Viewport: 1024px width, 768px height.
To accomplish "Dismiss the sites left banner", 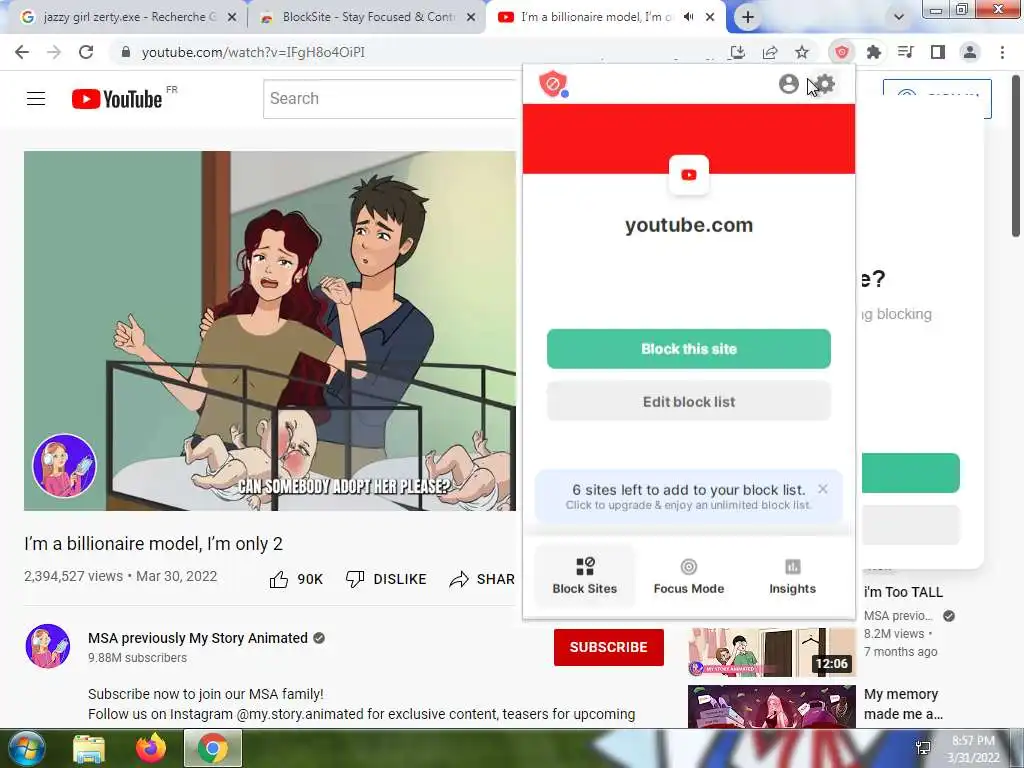I will [x=823, y=488].
